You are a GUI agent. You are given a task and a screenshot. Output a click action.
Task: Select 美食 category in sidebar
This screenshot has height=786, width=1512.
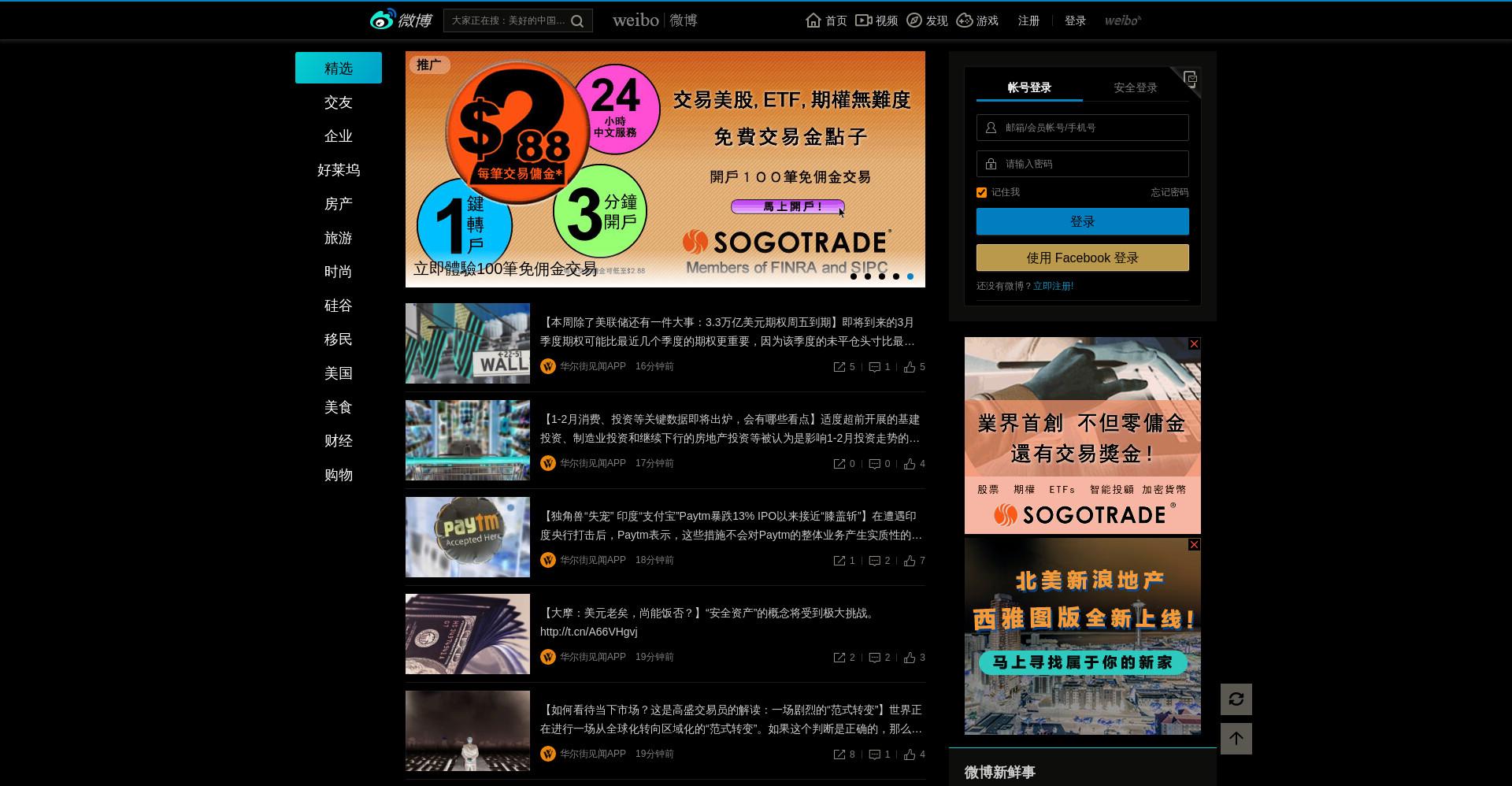coord(339,407)
